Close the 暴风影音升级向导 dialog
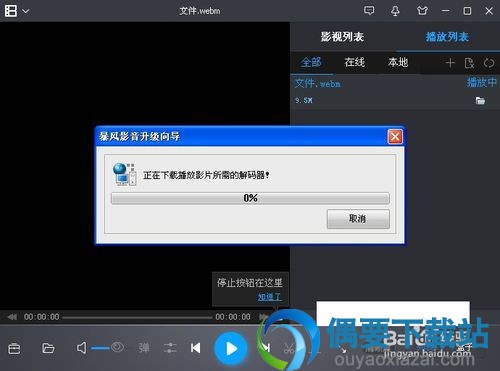The width and height of the screenshot is (500, 371). coord(395,137)
